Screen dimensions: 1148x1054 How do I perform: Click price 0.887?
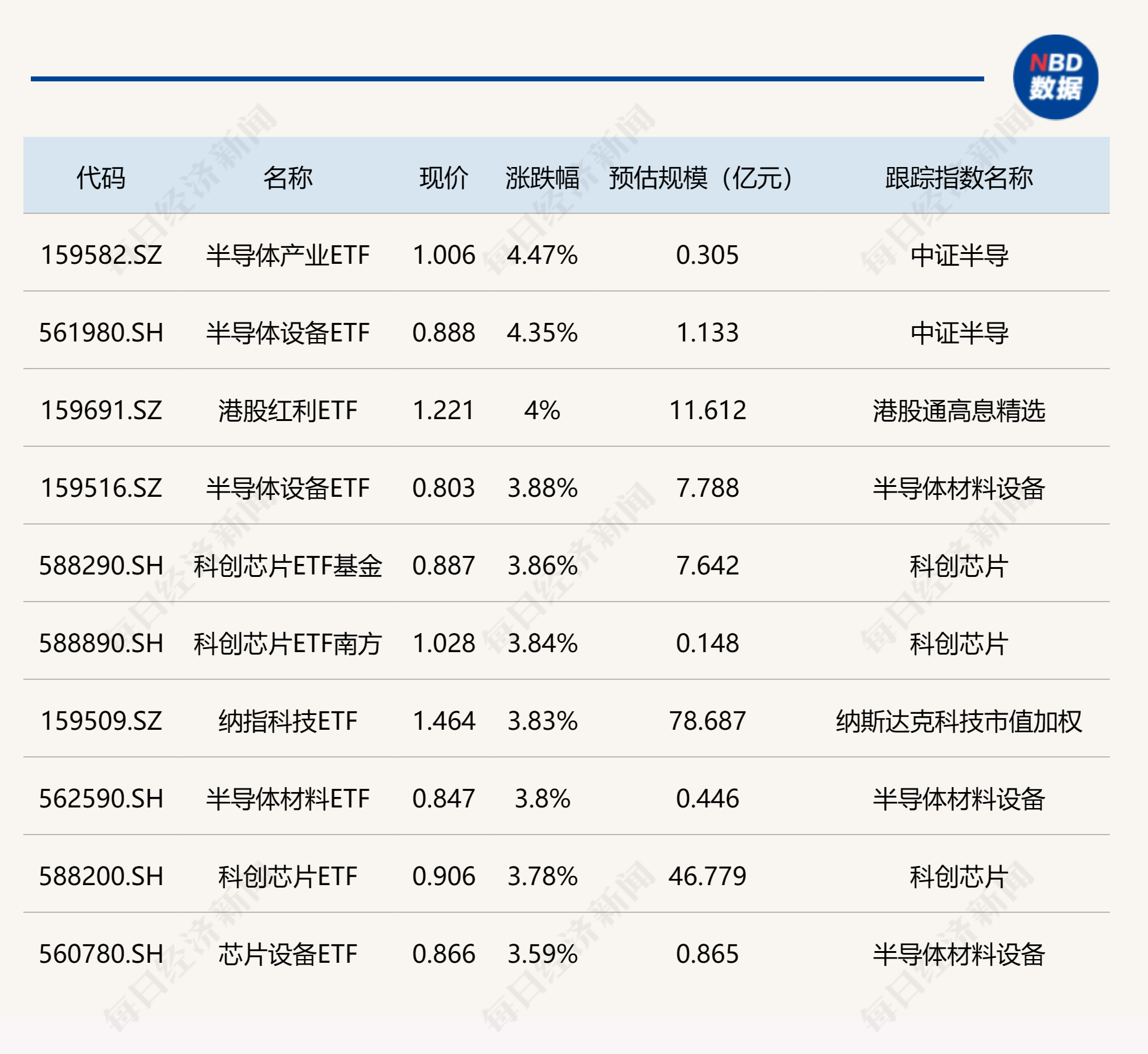pyautogui.click(x=444, y=566)
